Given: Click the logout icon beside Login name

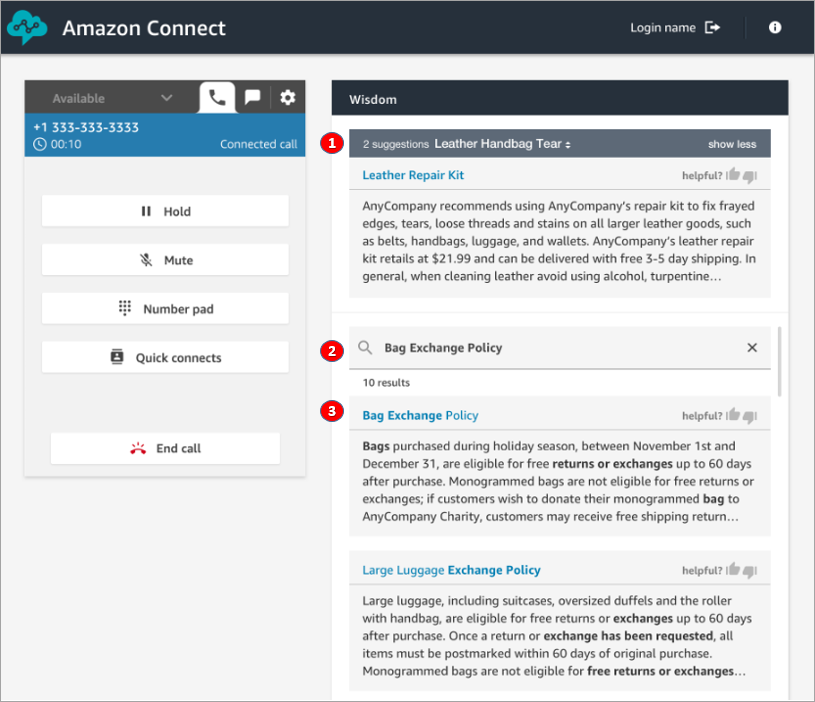Looking at the screenshot, I should click(x=712, y=28).
